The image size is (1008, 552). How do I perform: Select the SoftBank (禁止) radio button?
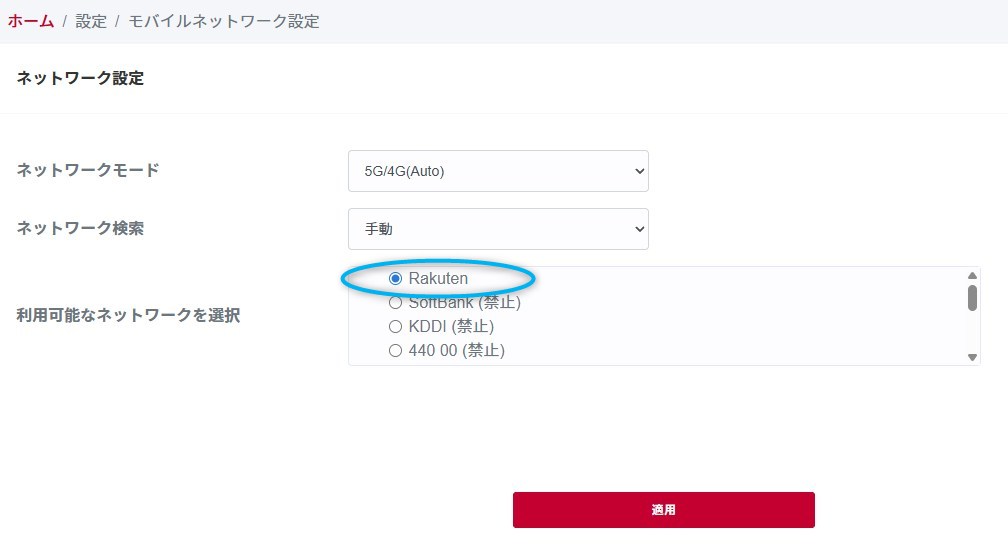point(395,302)
